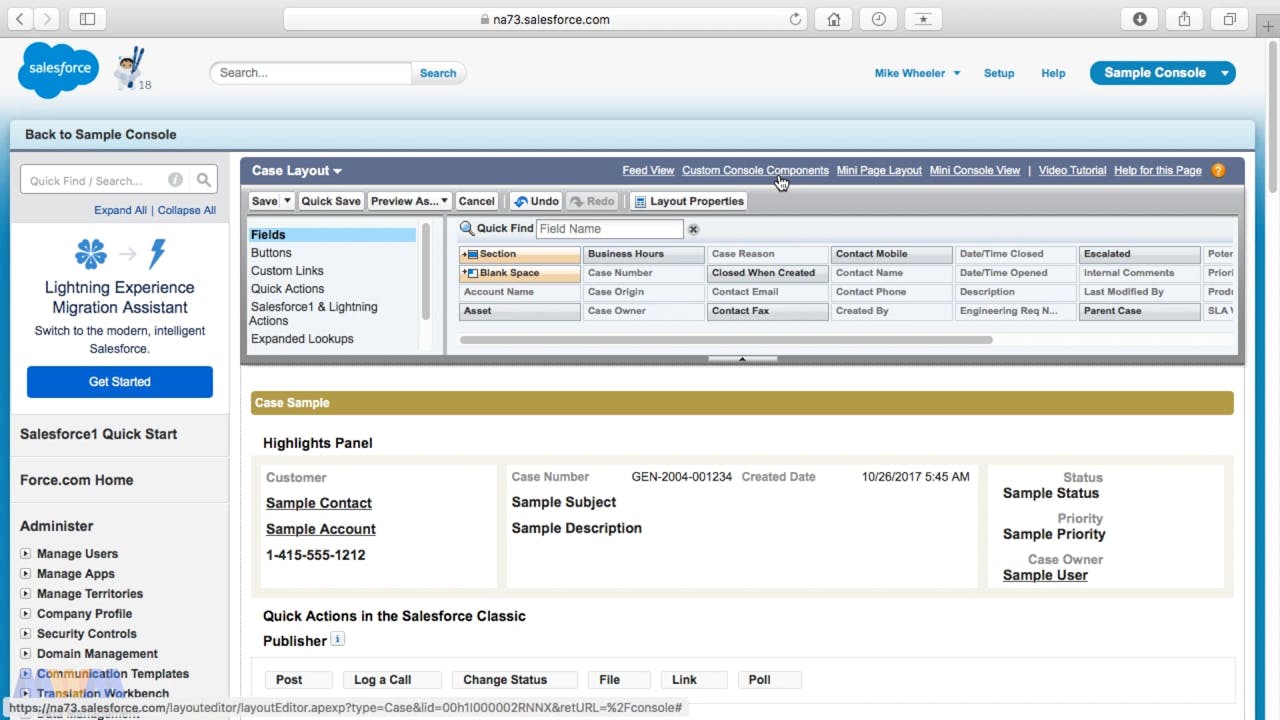Click the info icon in the sidebar Quick Find box
The width and height of the screenshot is (1280, 720).
click(x=175, y=180)
